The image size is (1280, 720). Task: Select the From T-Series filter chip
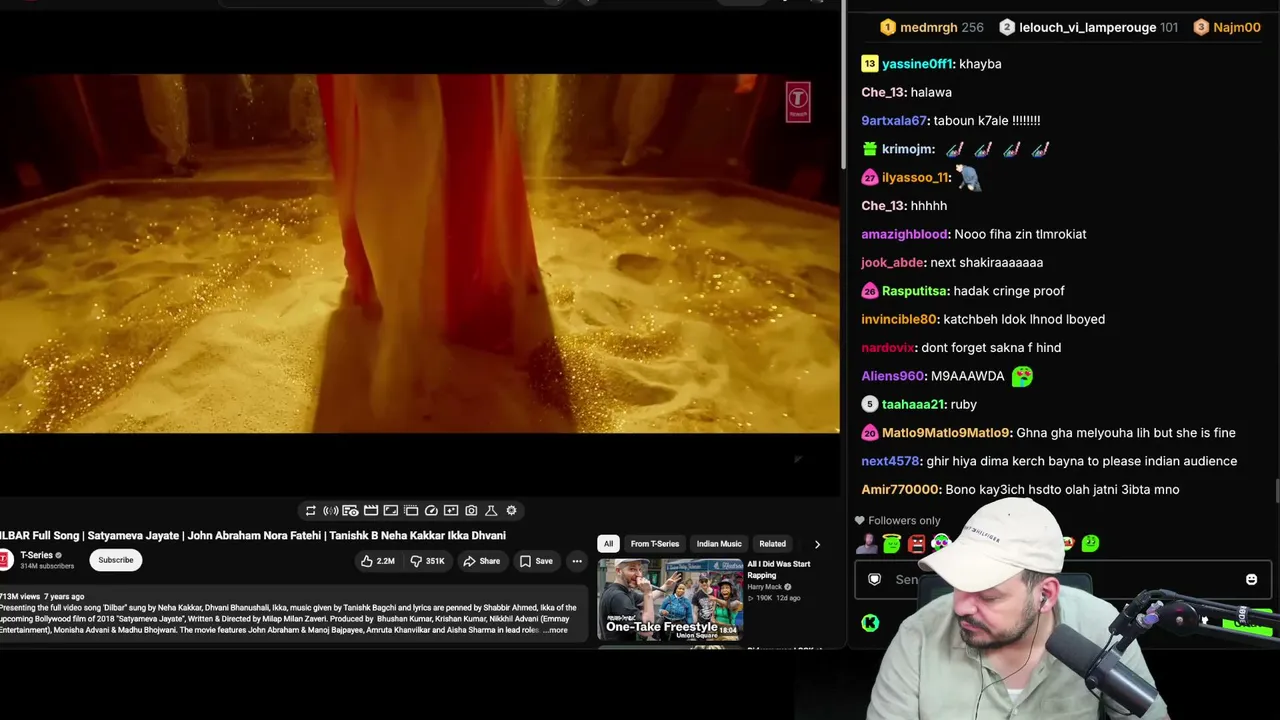[x=655, y=544]
